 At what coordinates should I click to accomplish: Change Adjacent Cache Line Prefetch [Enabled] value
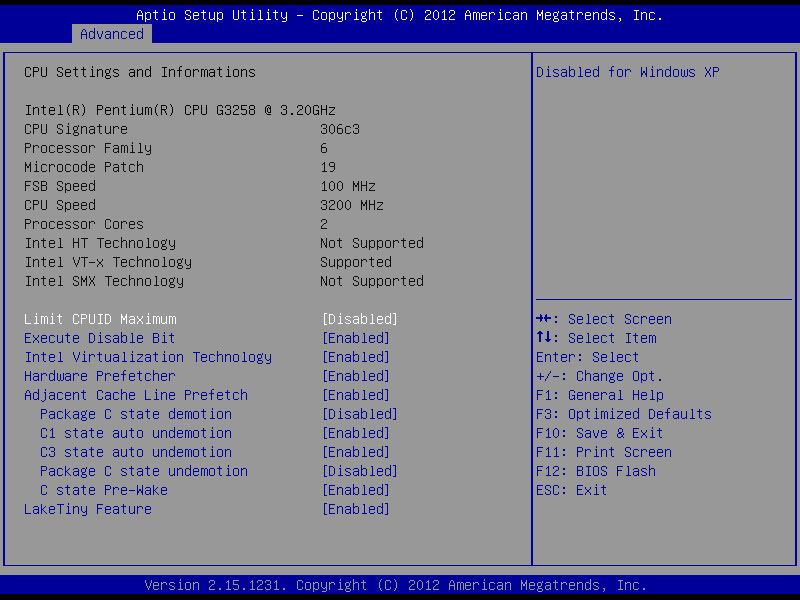coord(356,395)
